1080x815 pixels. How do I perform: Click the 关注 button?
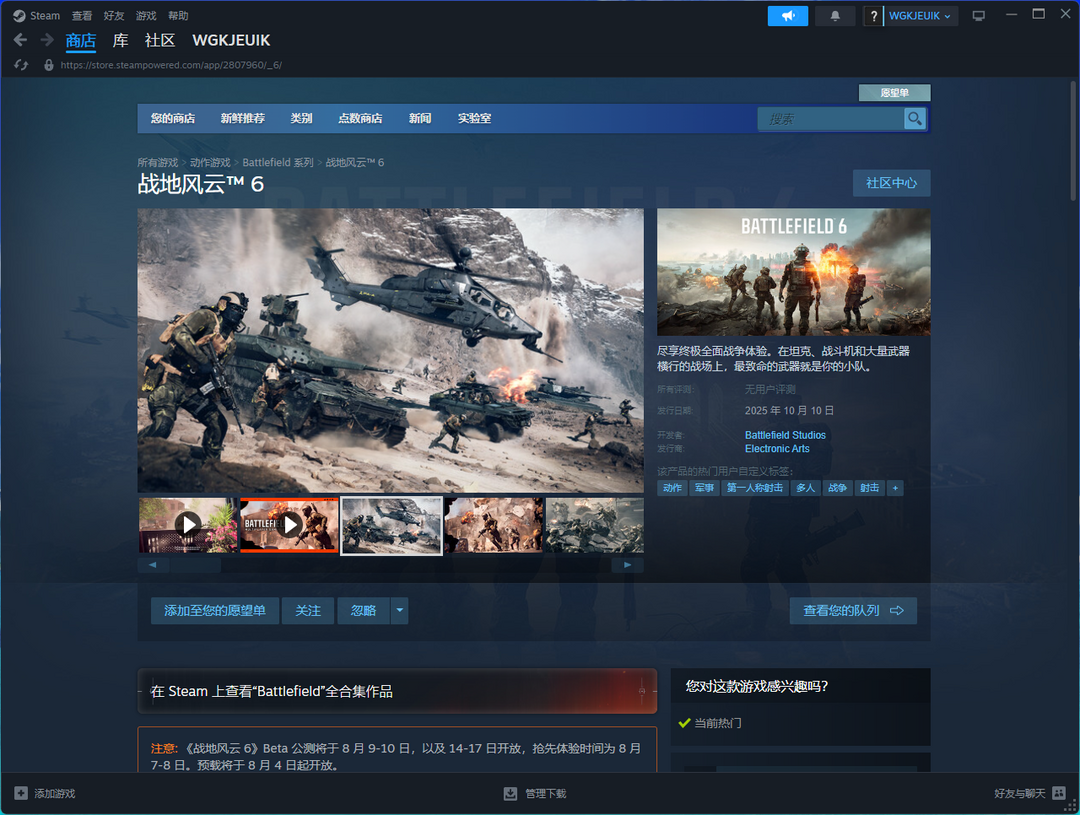pyautogui.click(x=308, y=610)
